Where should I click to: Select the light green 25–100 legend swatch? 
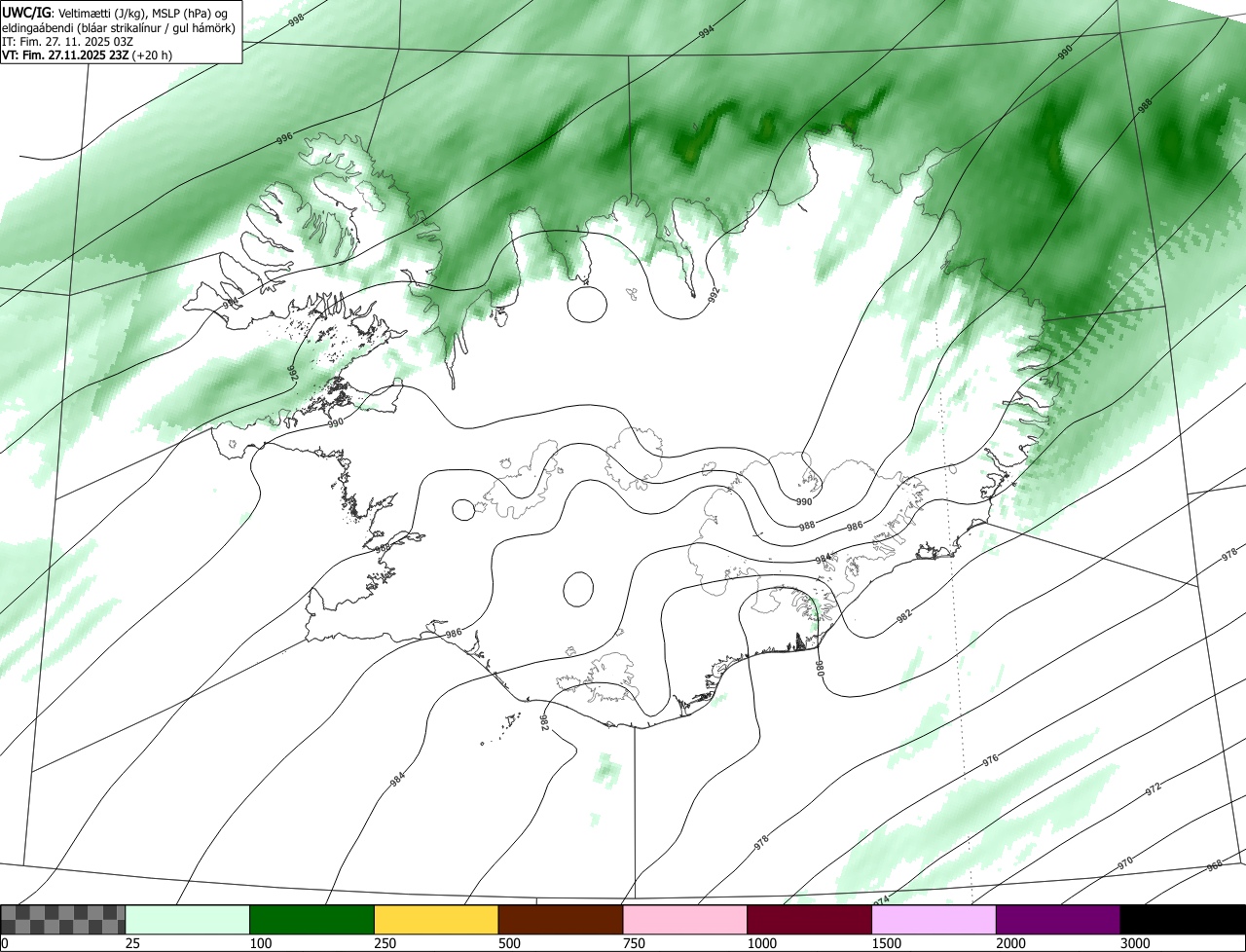click(188, 919)
